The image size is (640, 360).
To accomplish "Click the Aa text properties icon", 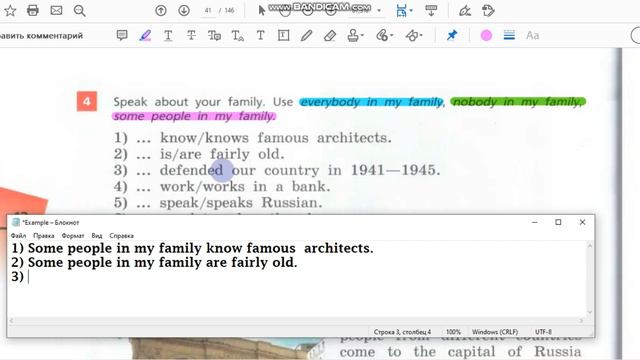I will coord(532,36).
